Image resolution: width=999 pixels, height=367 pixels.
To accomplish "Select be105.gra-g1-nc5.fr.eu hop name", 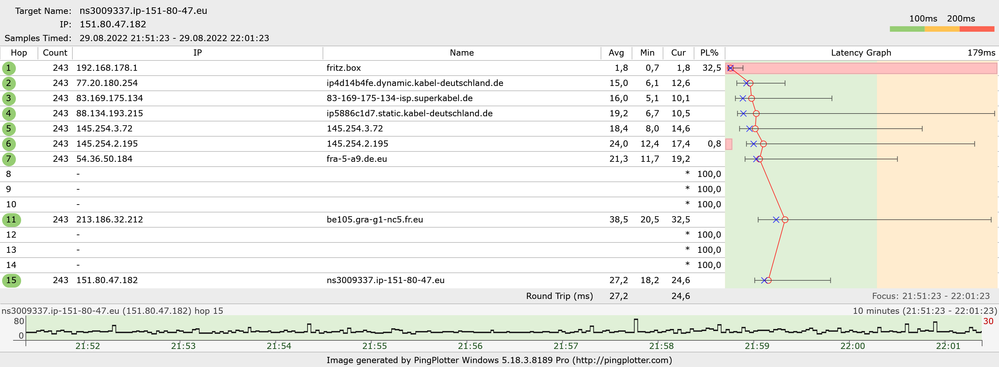I will [375, 220].
